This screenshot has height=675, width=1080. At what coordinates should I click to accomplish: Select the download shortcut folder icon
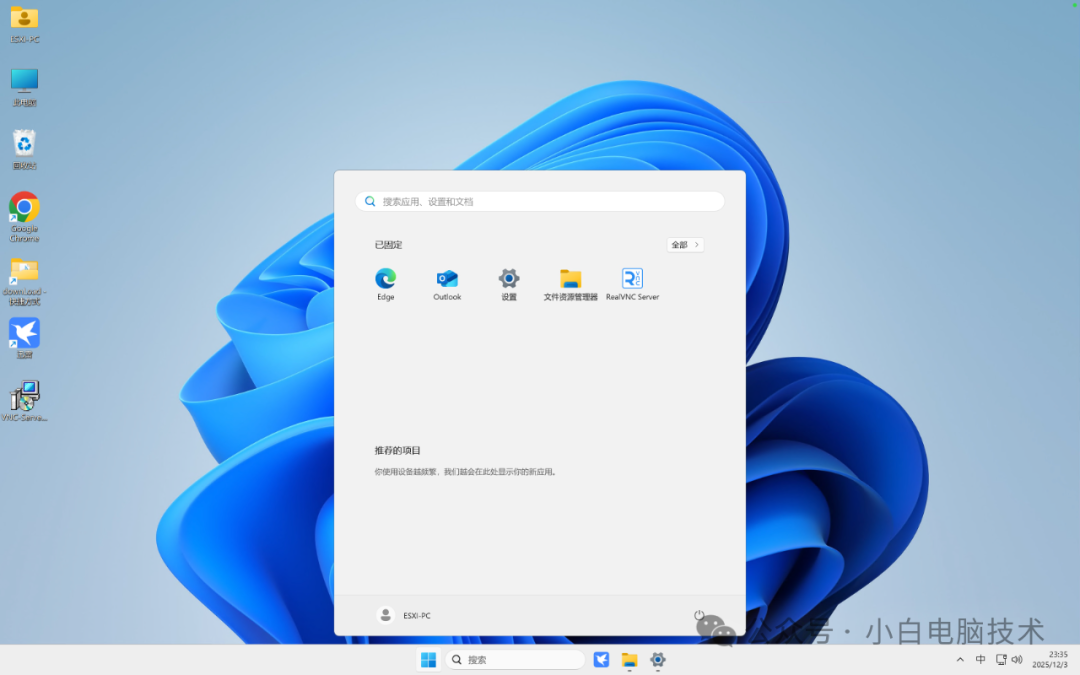tap(24, 281)
